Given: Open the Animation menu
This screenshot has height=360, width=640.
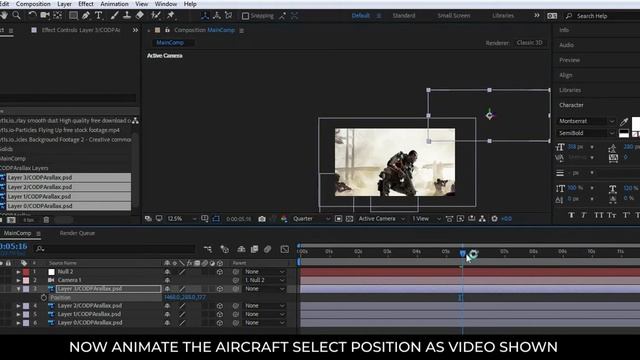Looking at the screenshot, I should tap(114, 4).
